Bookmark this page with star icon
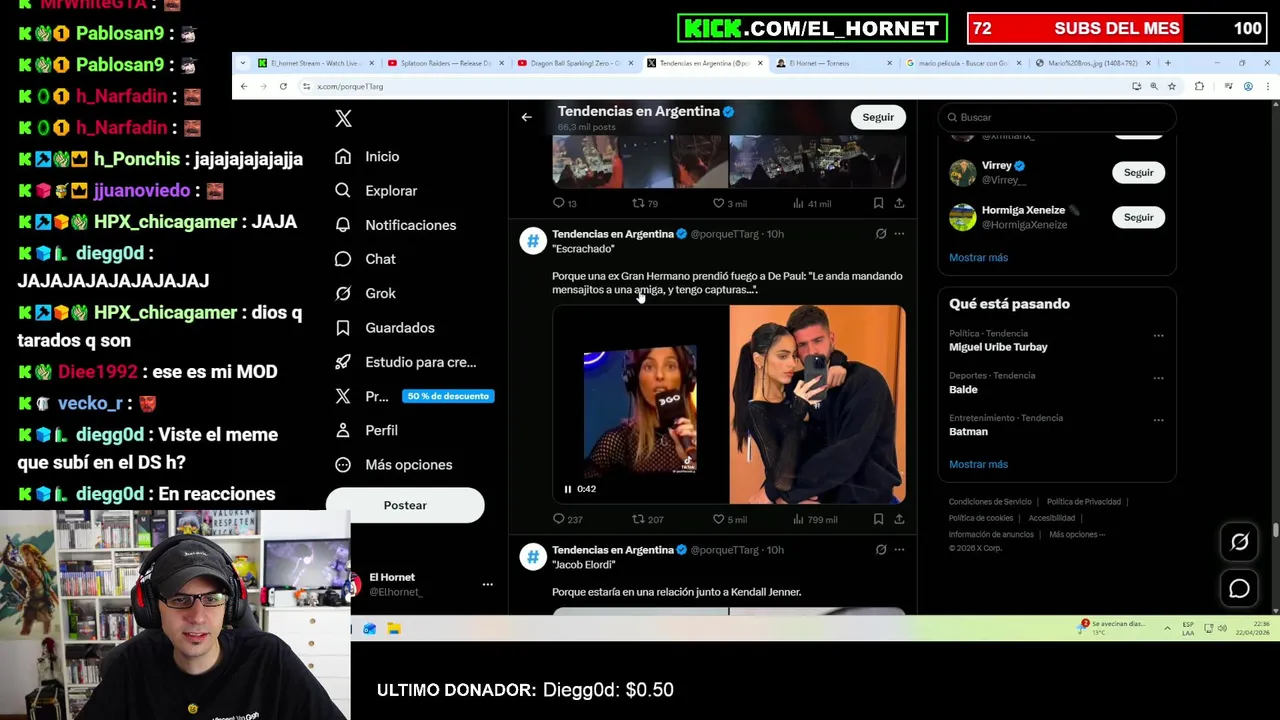This screenshot has height=720, width=1280. 1172,86
